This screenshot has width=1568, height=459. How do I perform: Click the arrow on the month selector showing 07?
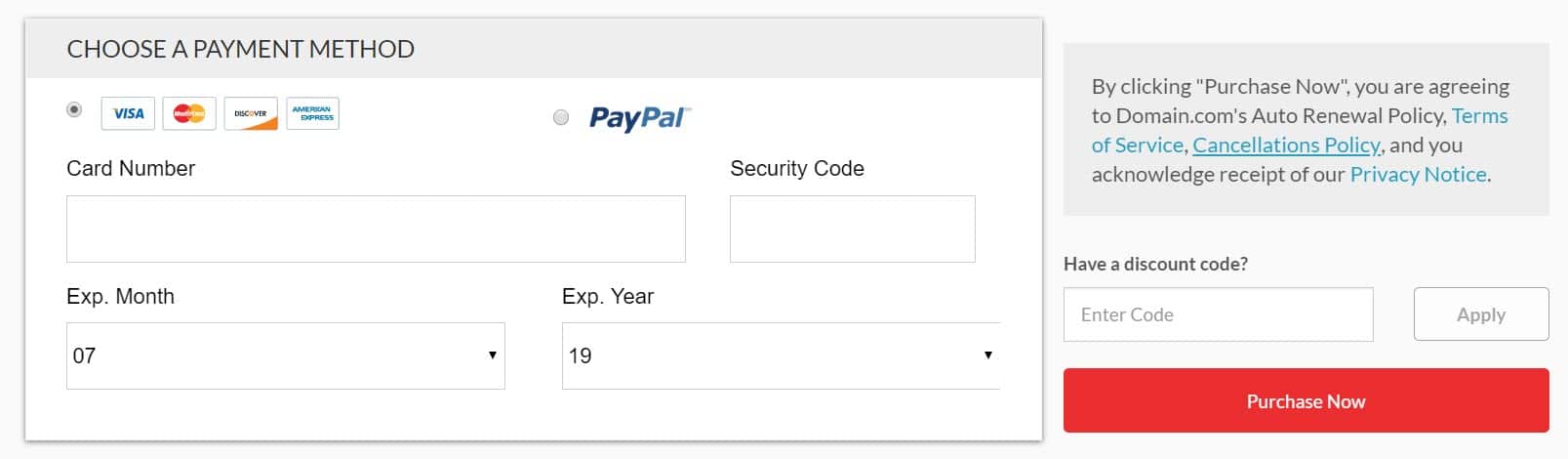pyautogui.click(x=492, y=355)
